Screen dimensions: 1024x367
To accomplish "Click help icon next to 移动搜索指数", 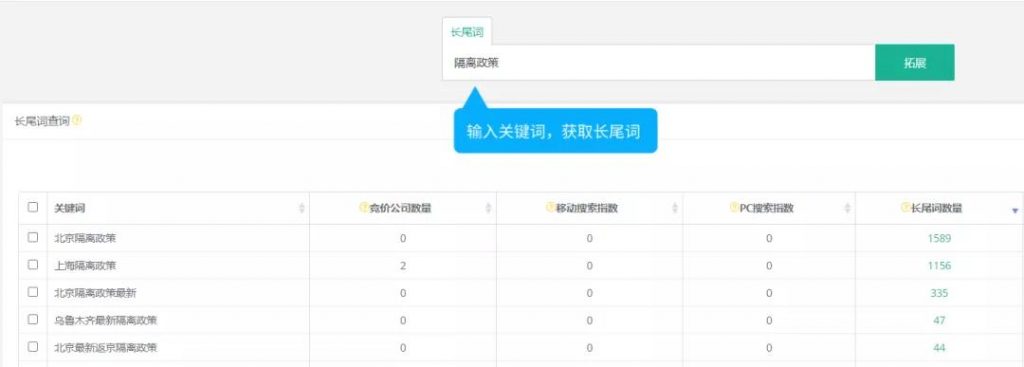I will 551,208.
